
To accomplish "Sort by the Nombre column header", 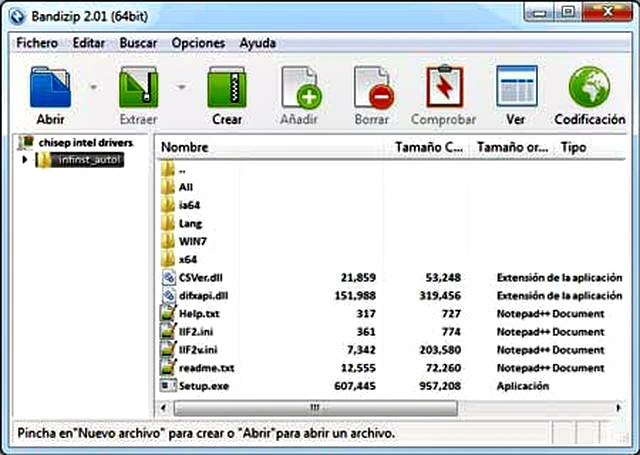I will (185, 147).
